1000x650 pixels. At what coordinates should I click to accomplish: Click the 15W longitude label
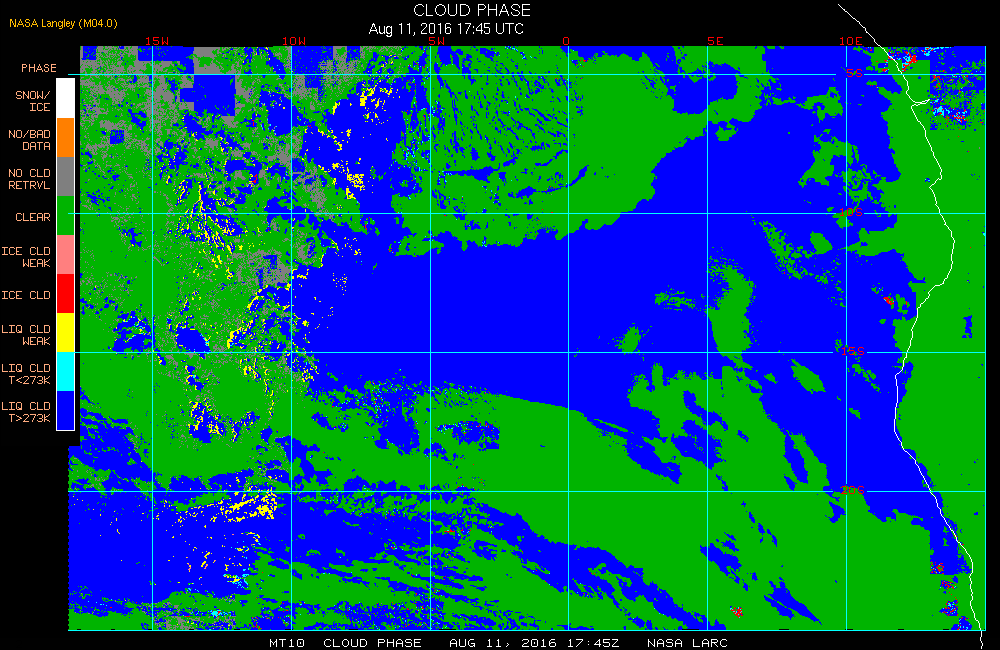coord(157,41)
